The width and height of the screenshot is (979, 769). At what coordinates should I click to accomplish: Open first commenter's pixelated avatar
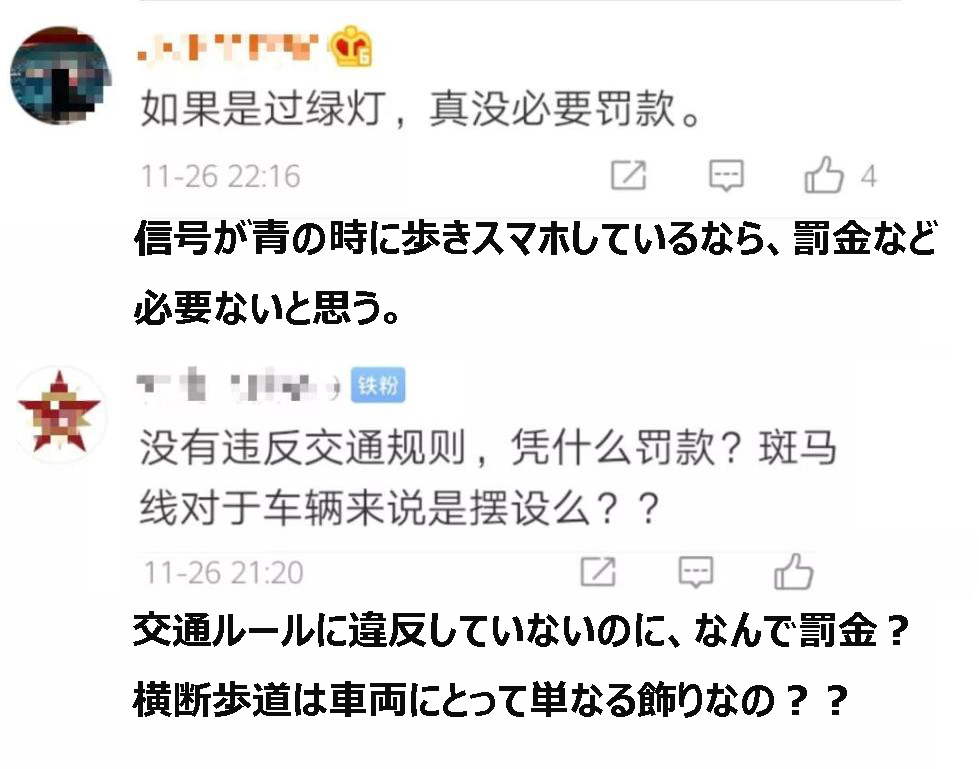61,75
